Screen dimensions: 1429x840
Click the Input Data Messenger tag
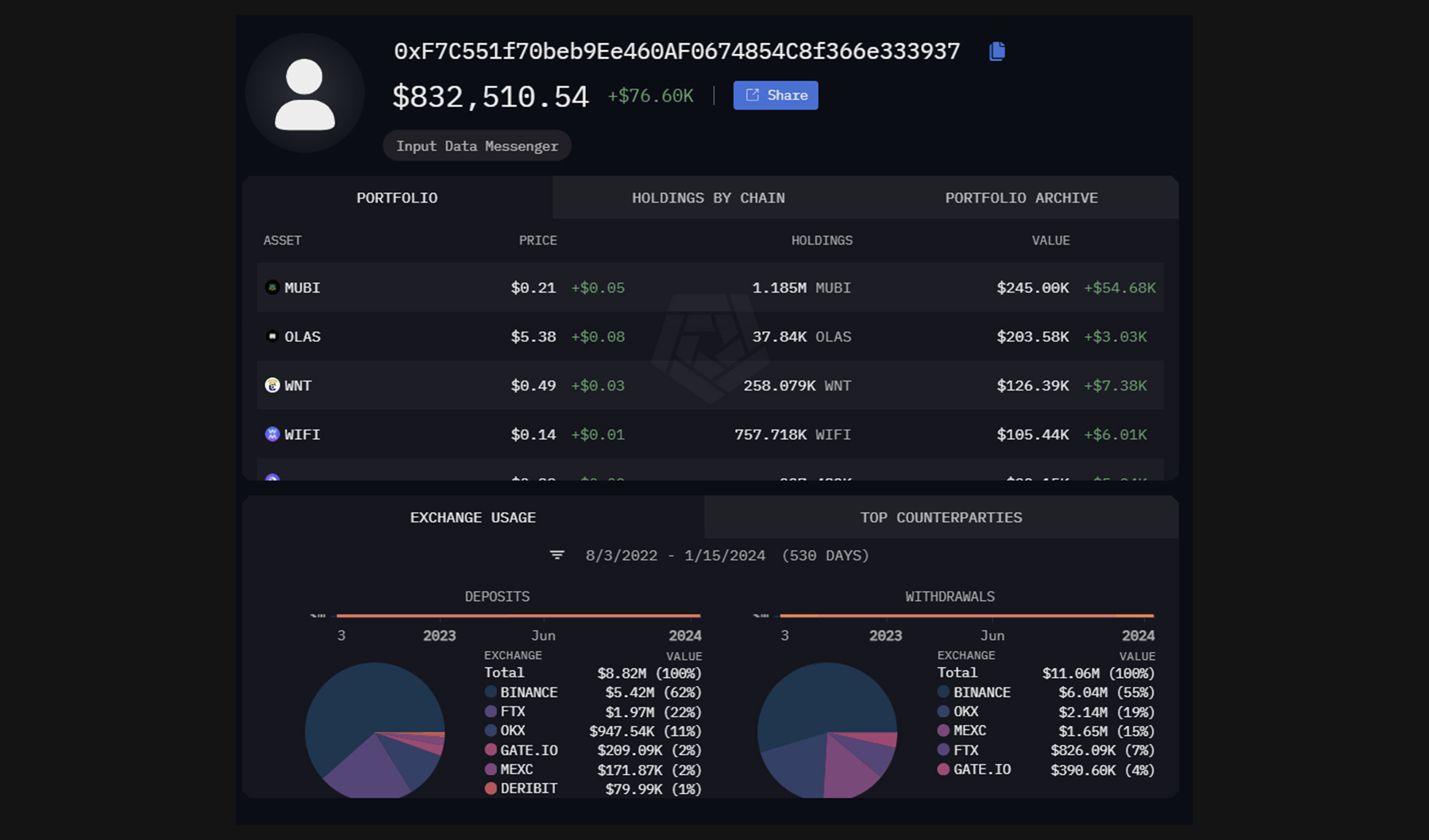477,146
